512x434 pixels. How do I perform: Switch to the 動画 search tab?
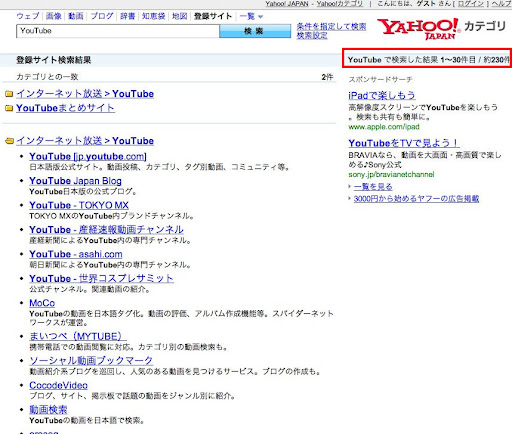(76, 16)
